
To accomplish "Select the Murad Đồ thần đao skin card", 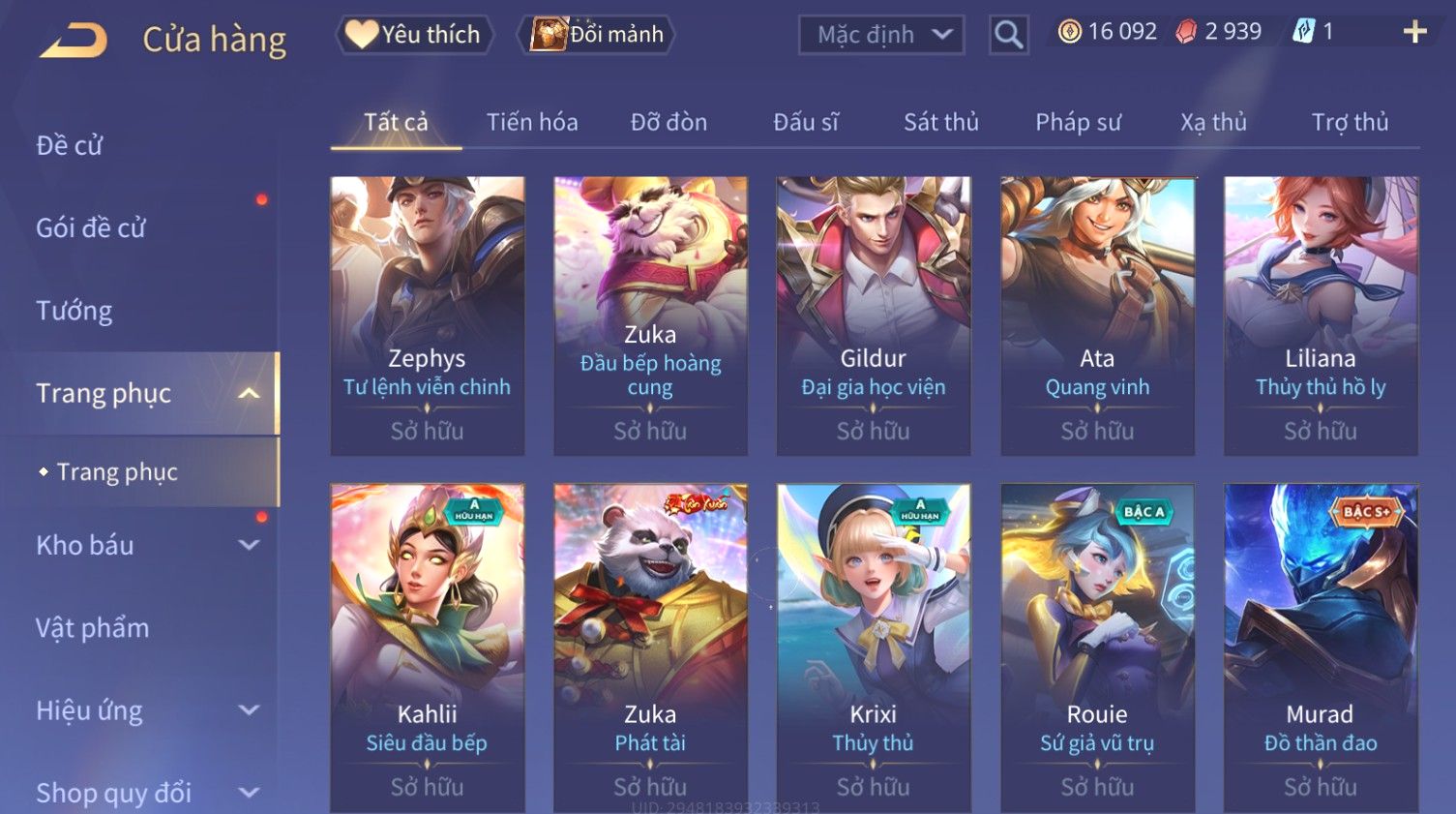I will pos(1321,648).
